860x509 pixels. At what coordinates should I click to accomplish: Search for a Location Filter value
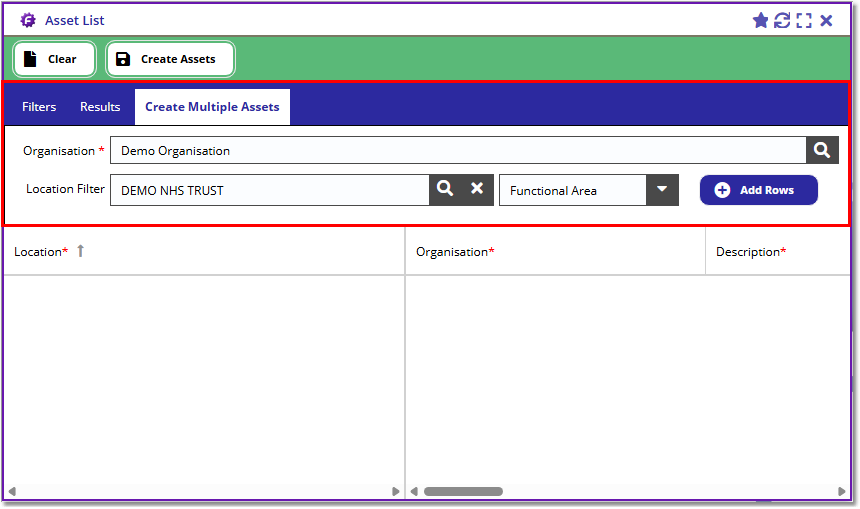tap(445, 189)
